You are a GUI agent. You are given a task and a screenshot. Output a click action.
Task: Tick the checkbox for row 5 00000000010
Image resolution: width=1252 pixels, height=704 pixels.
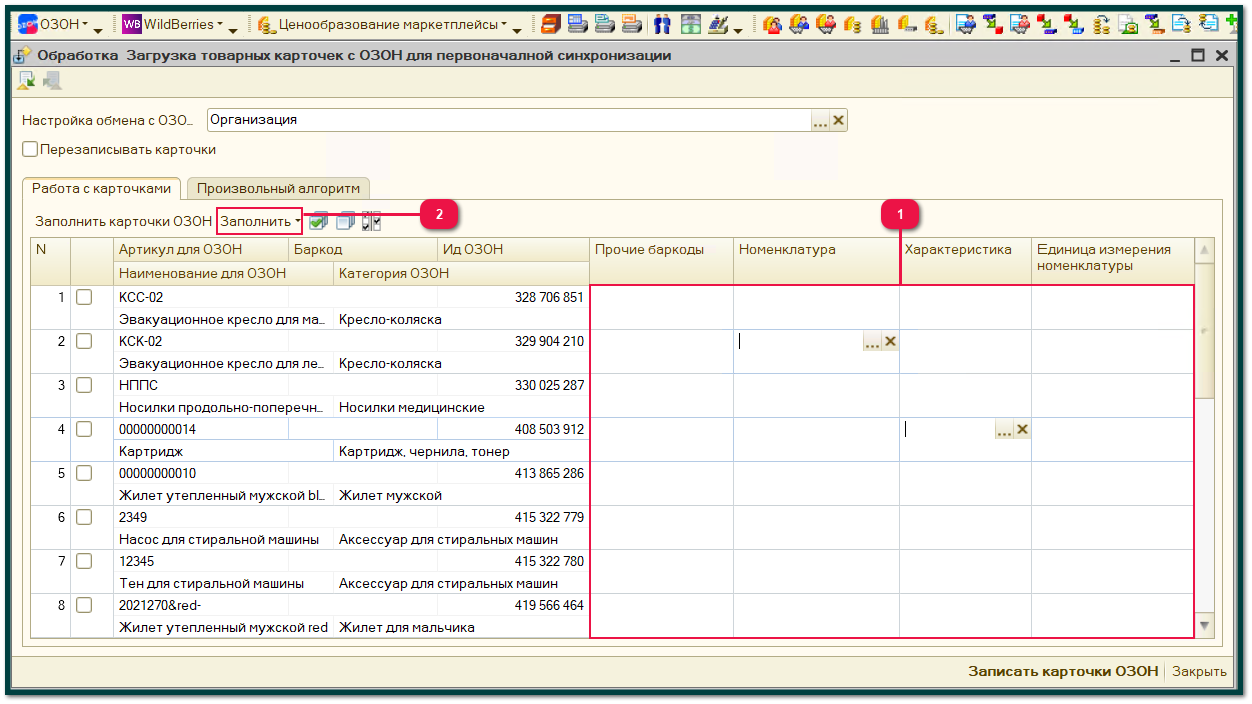point(84,473)
